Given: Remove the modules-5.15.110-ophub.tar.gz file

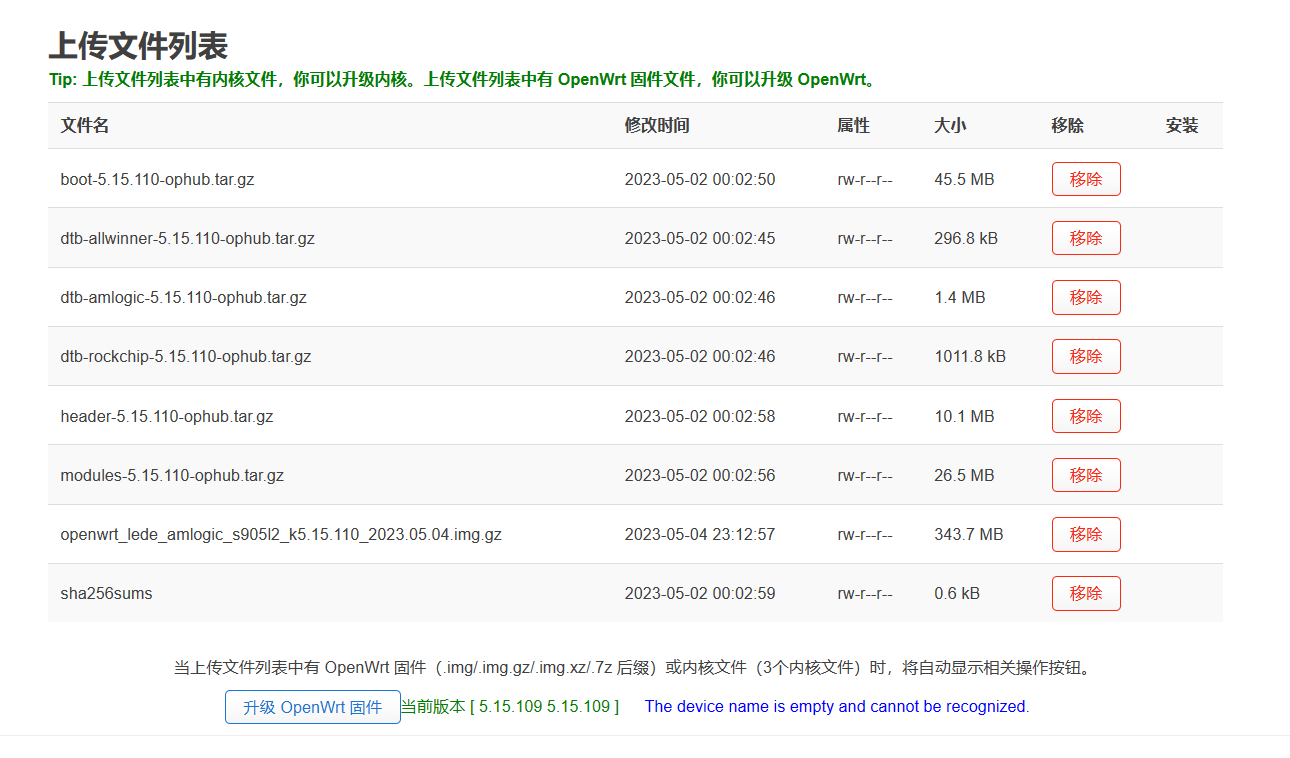Looking at the screenshot, I should 1086,474.
